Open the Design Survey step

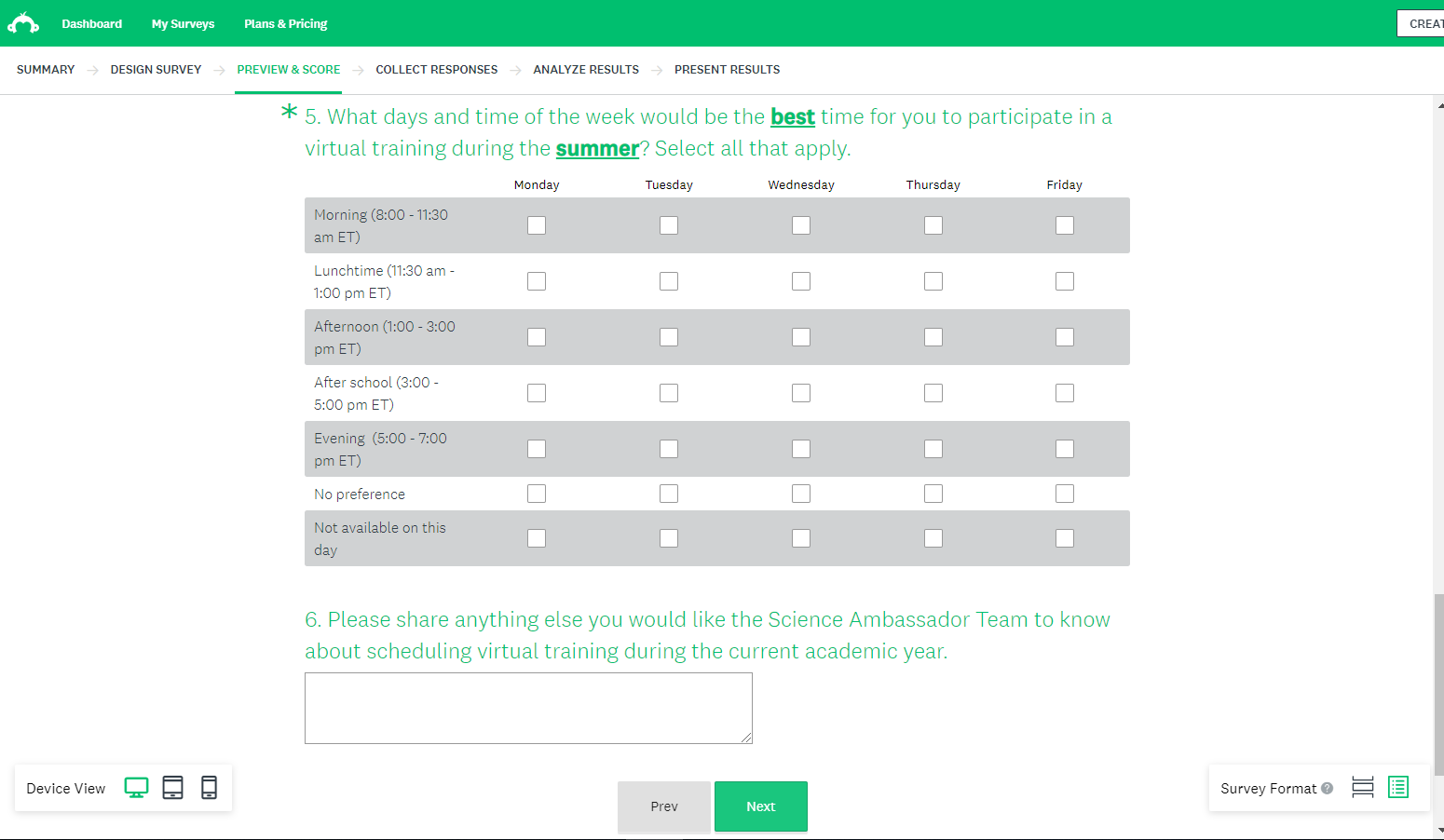[156, 70]
